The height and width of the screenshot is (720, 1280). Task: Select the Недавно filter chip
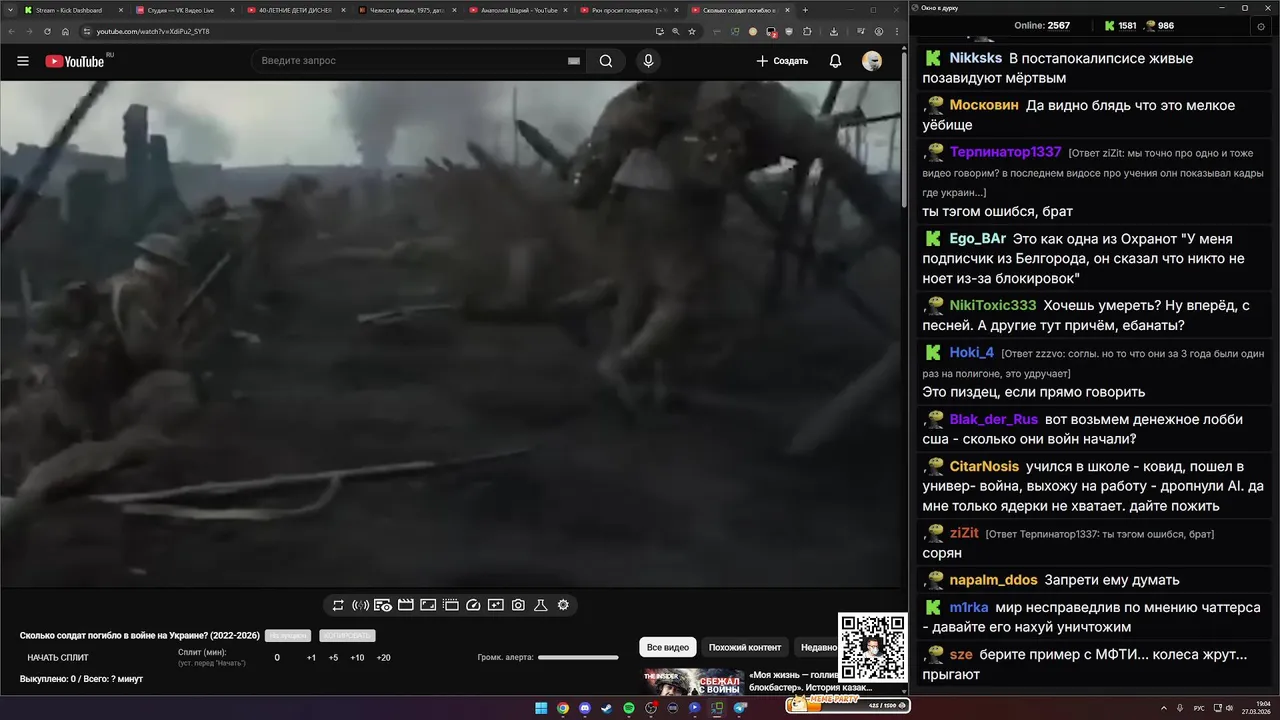817,647
